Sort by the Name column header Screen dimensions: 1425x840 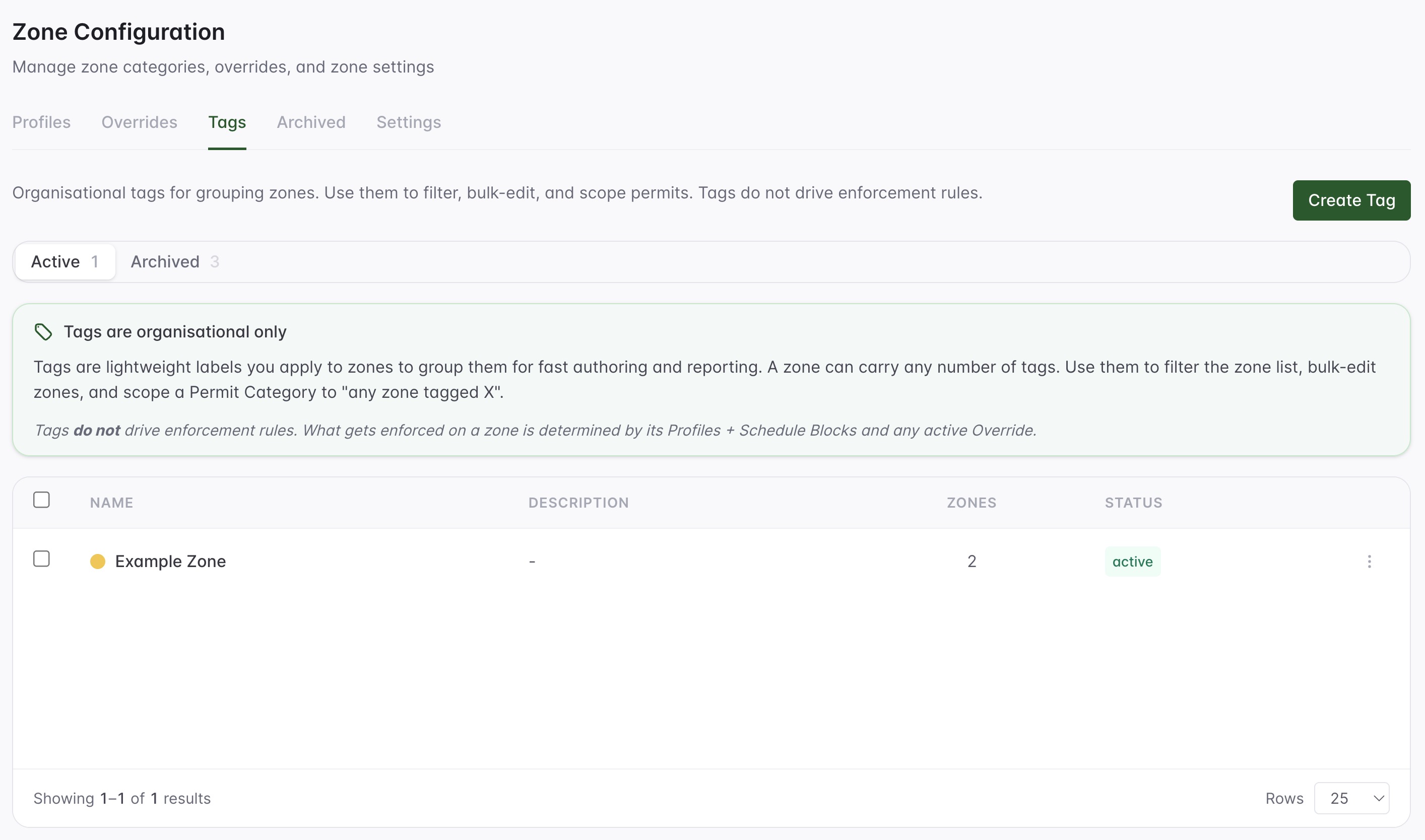coord(111,503)
